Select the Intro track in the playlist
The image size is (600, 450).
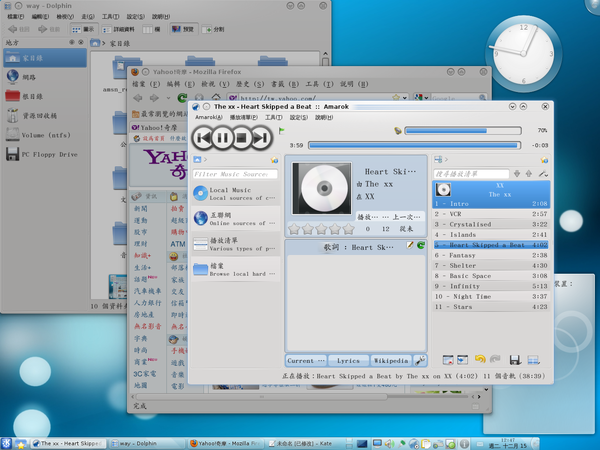[491, 204]
